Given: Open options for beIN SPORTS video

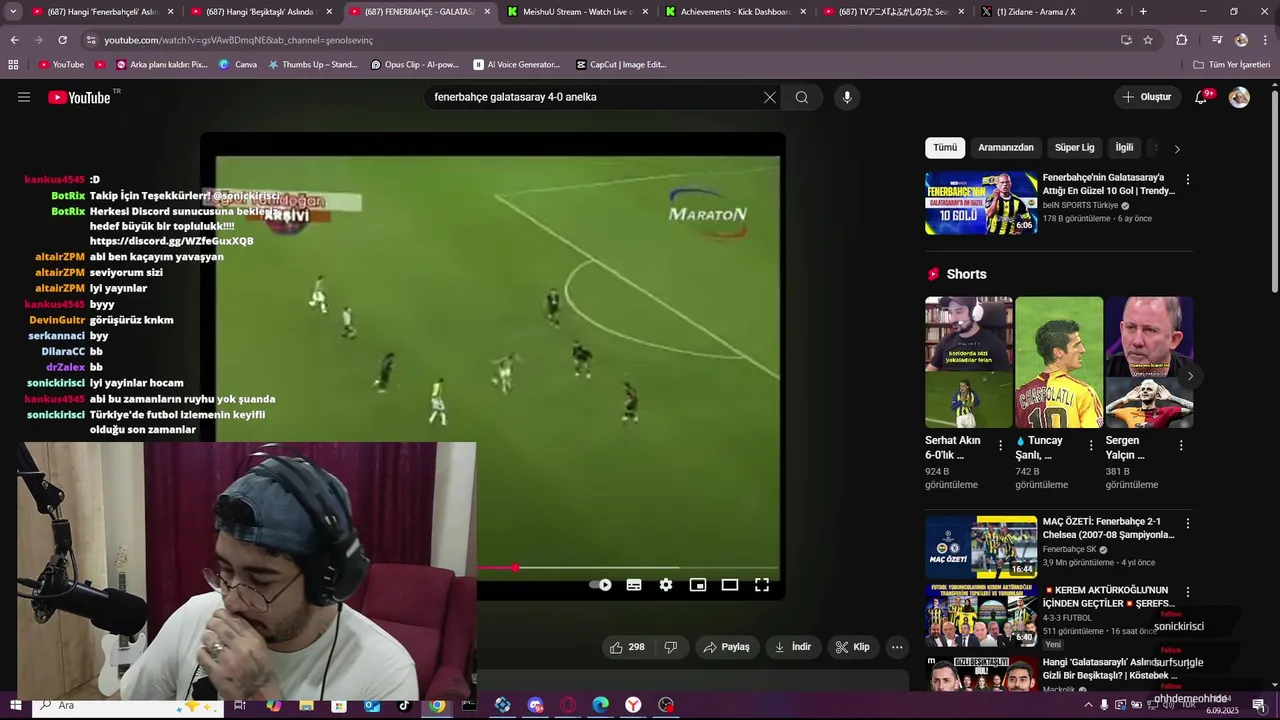Looking at the screenshot, I should (1188, 180).
